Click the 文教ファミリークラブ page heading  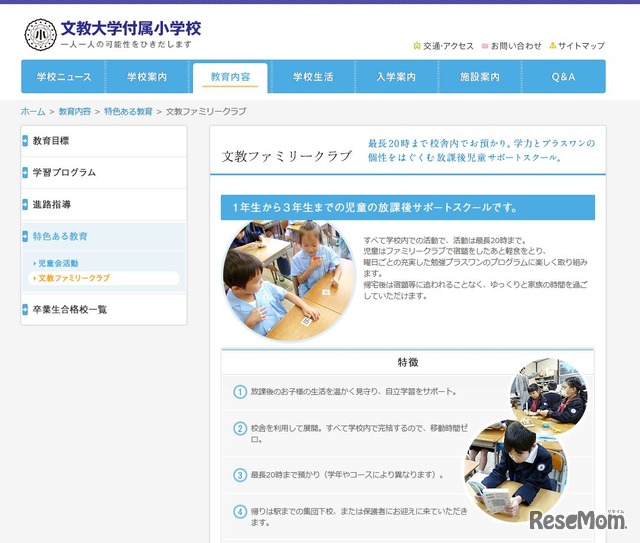point(286,156)
